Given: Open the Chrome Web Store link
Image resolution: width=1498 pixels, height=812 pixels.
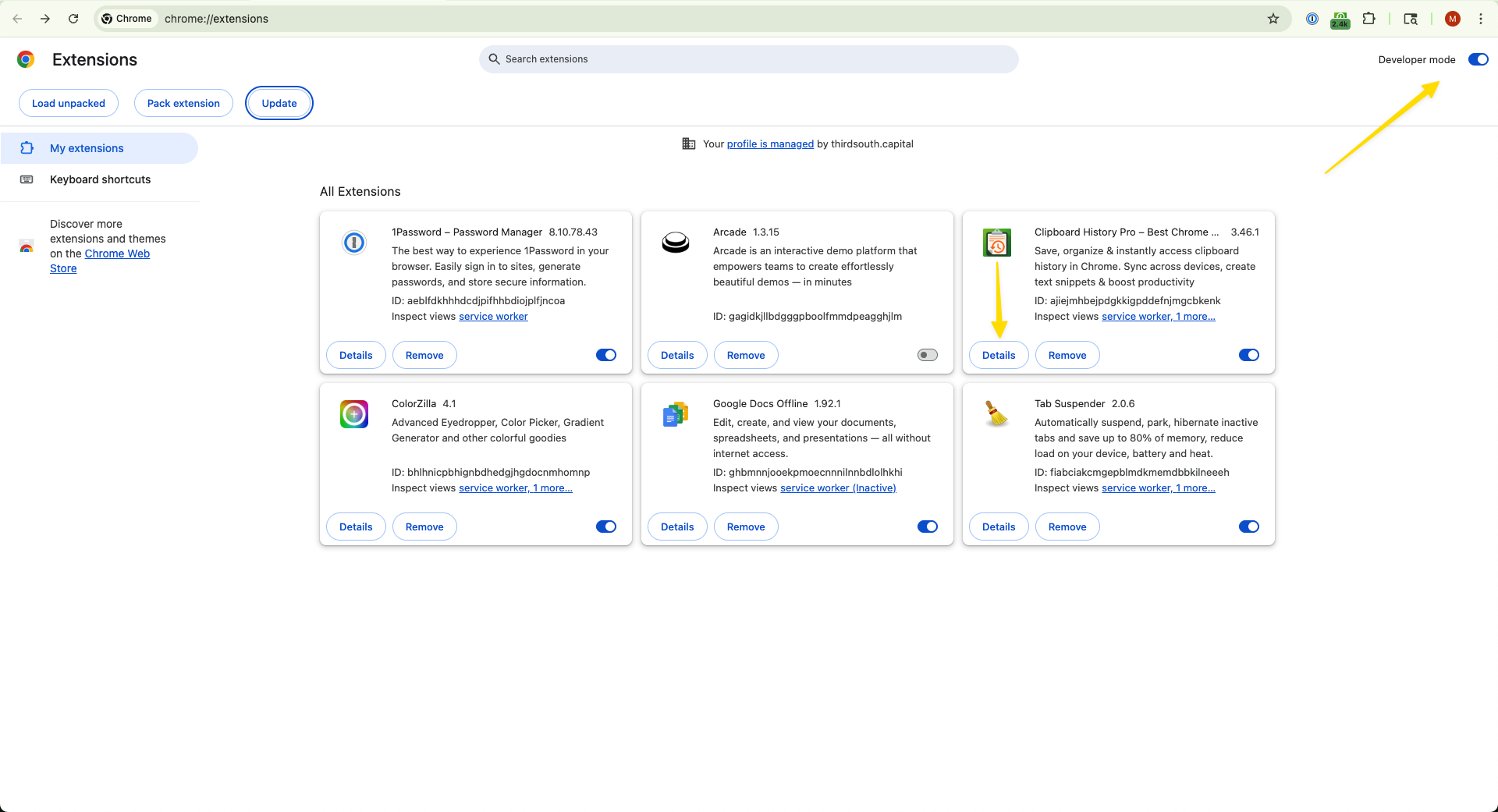Looking at the screenshot, I should point(117,254).
